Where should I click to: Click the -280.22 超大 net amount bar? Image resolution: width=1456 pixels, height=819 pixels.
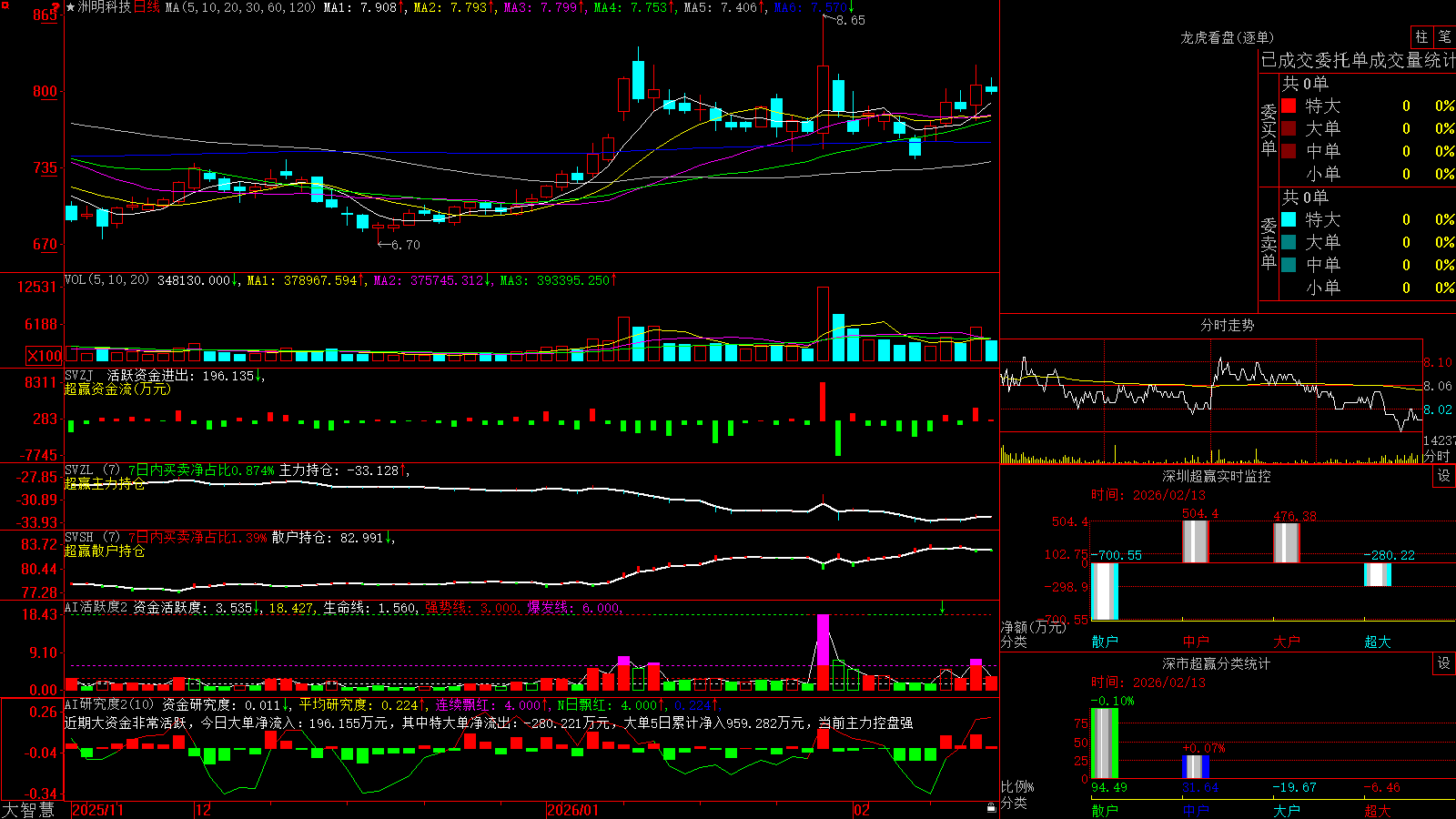pyautogui.click(x=1378, y=575)
